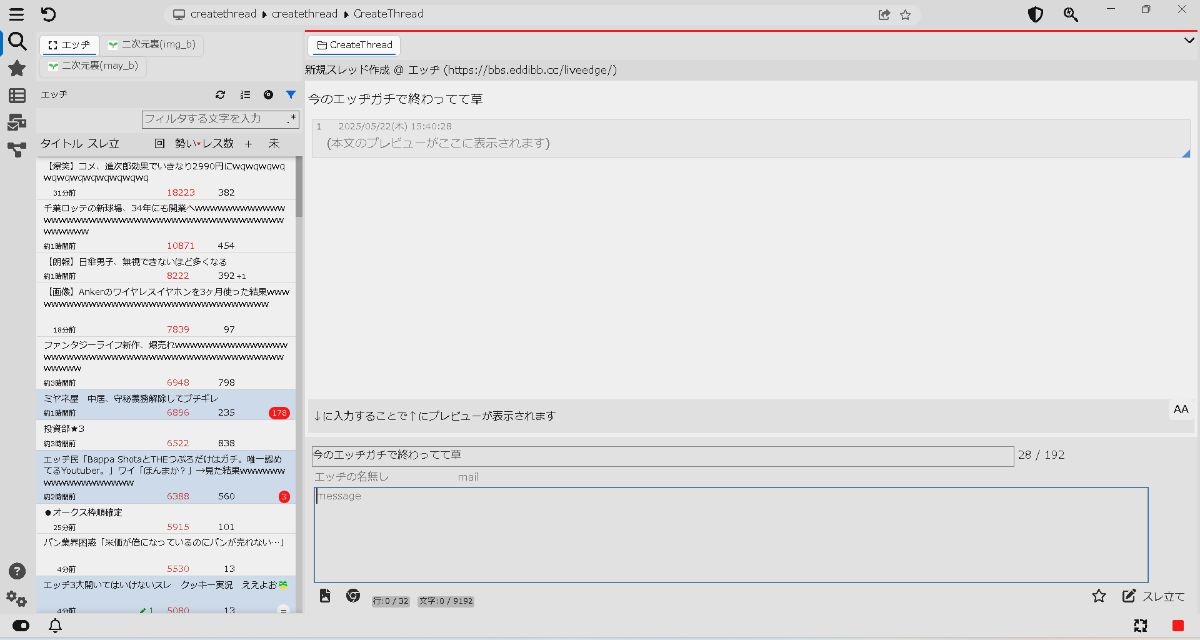Refresh the エッチ thread list
This screenshot has width=1200, height=640.
(x=221, y=95)
